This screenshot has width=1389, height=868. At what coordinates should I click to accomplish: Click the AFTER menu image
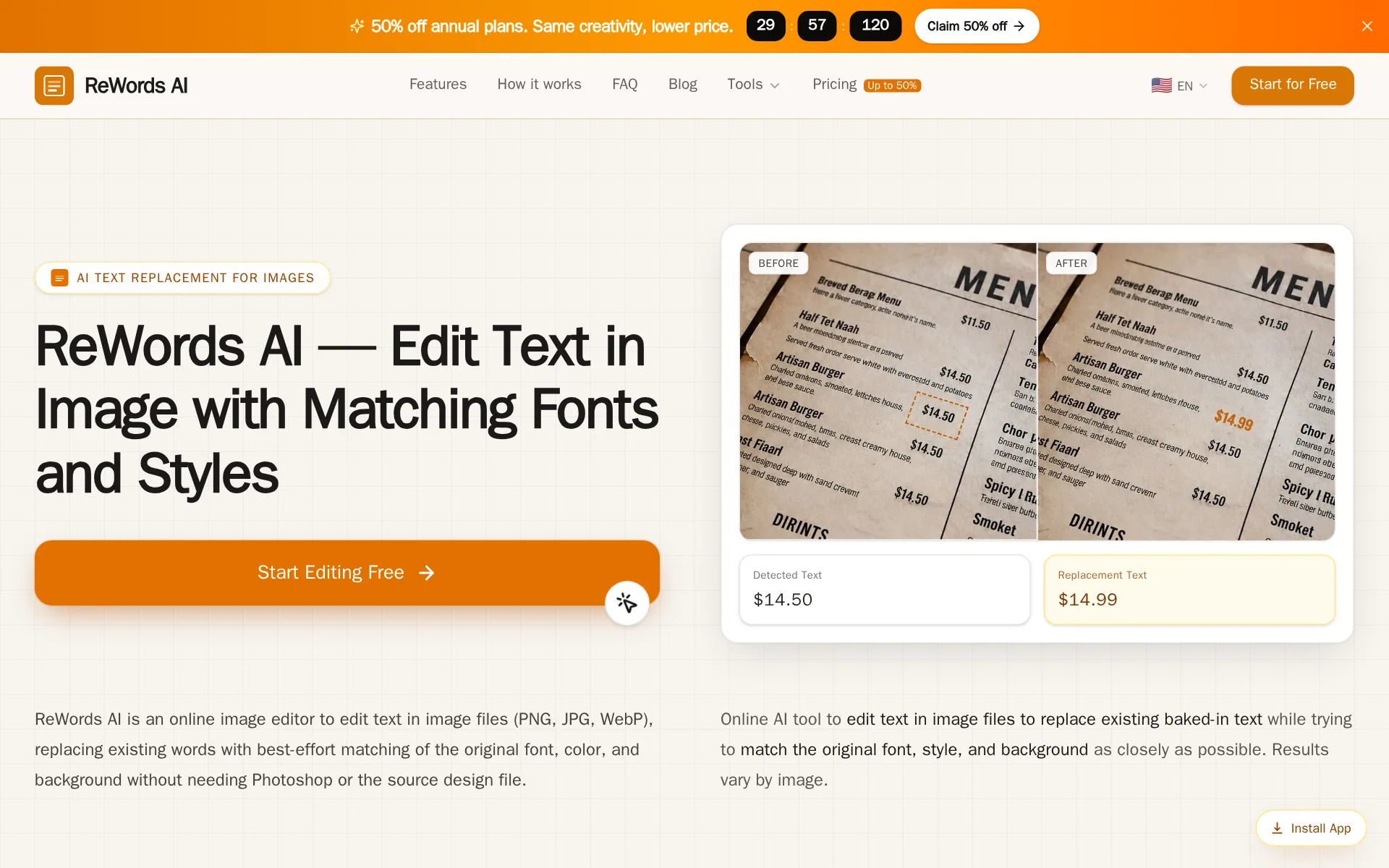[x=1186, y=391]
